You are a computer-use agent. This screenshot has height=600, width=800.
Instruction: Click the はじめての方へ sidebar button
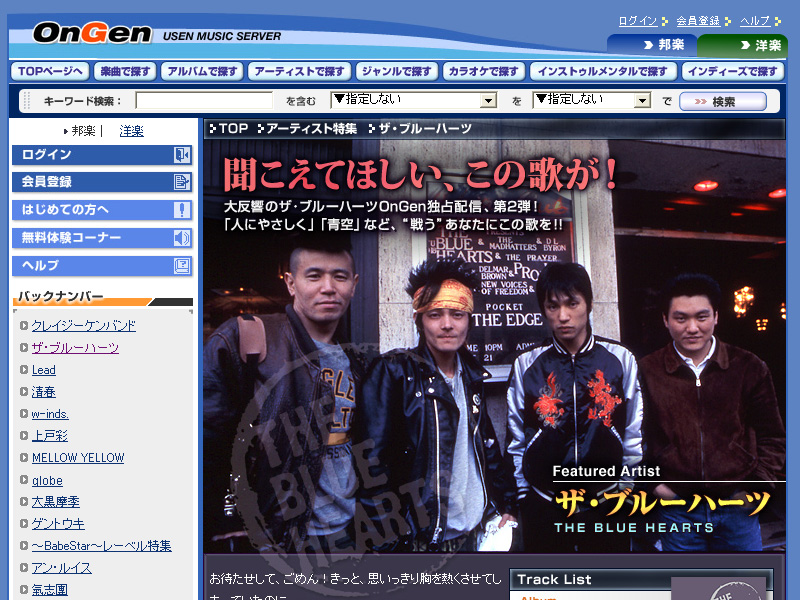point(102,210)
